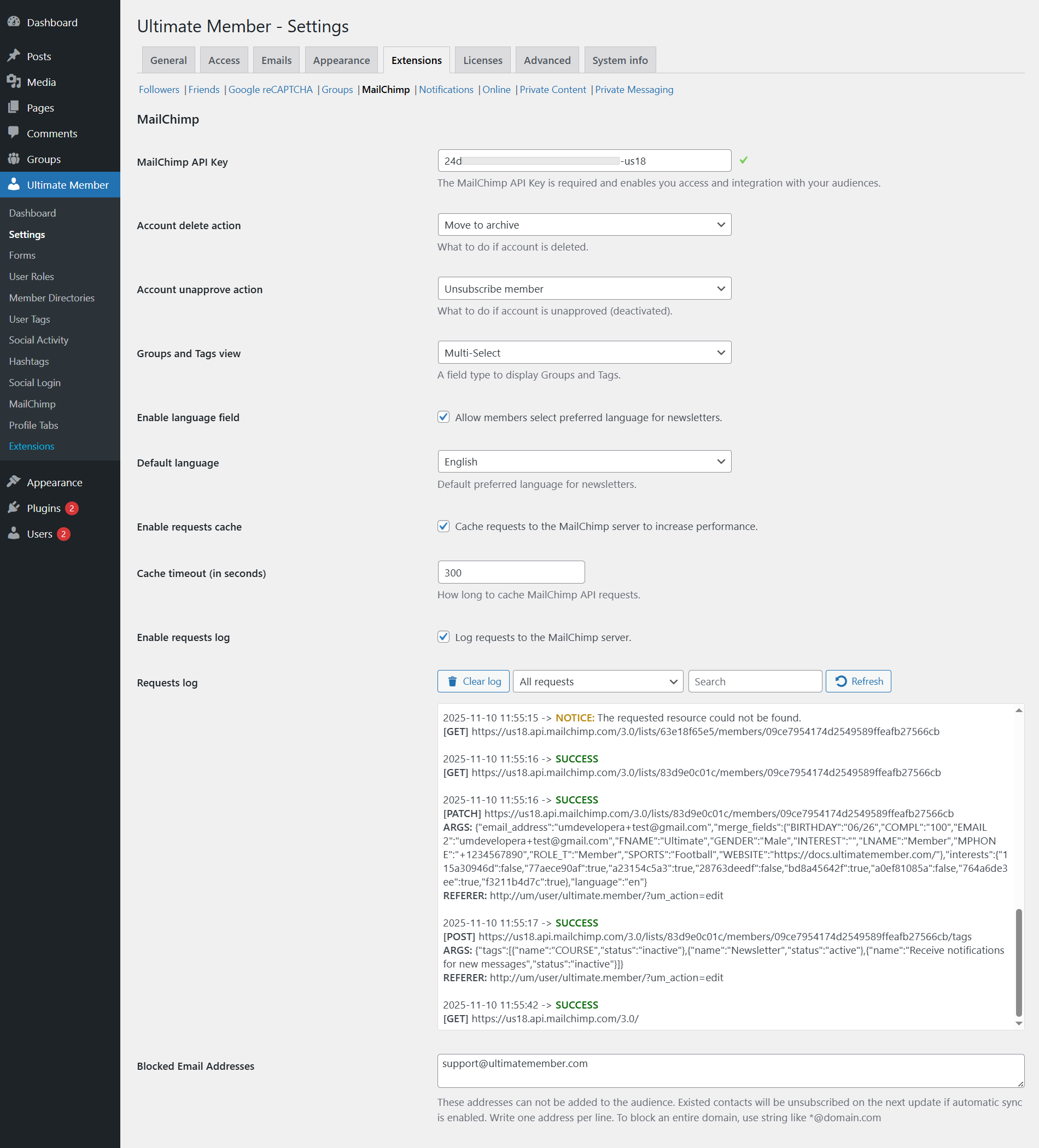Click the Ultimate Member user icon

click(14, 184)
